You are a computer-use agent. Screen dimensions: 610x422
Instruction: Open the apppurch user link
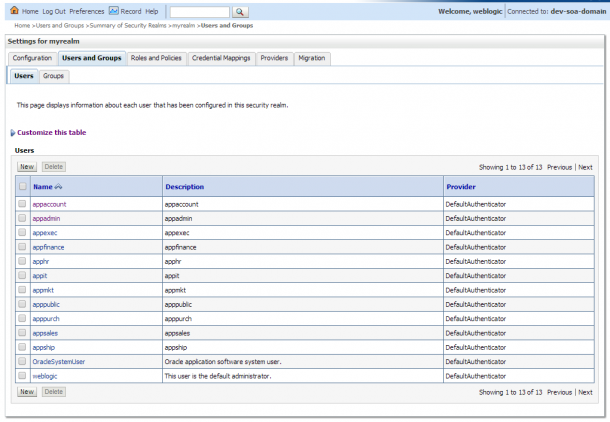[x=46, y=319]
